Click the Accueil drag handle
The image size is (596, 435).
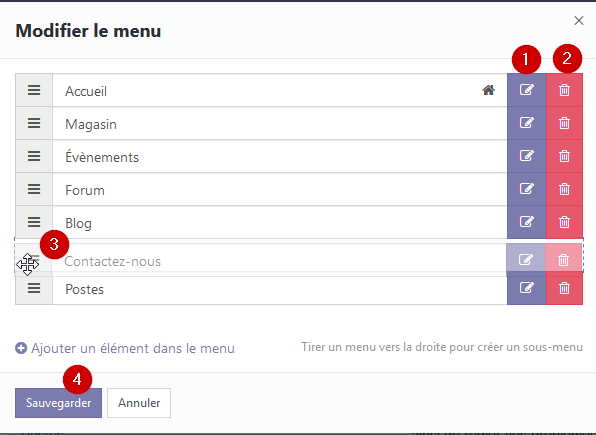[x=34, y=90]
